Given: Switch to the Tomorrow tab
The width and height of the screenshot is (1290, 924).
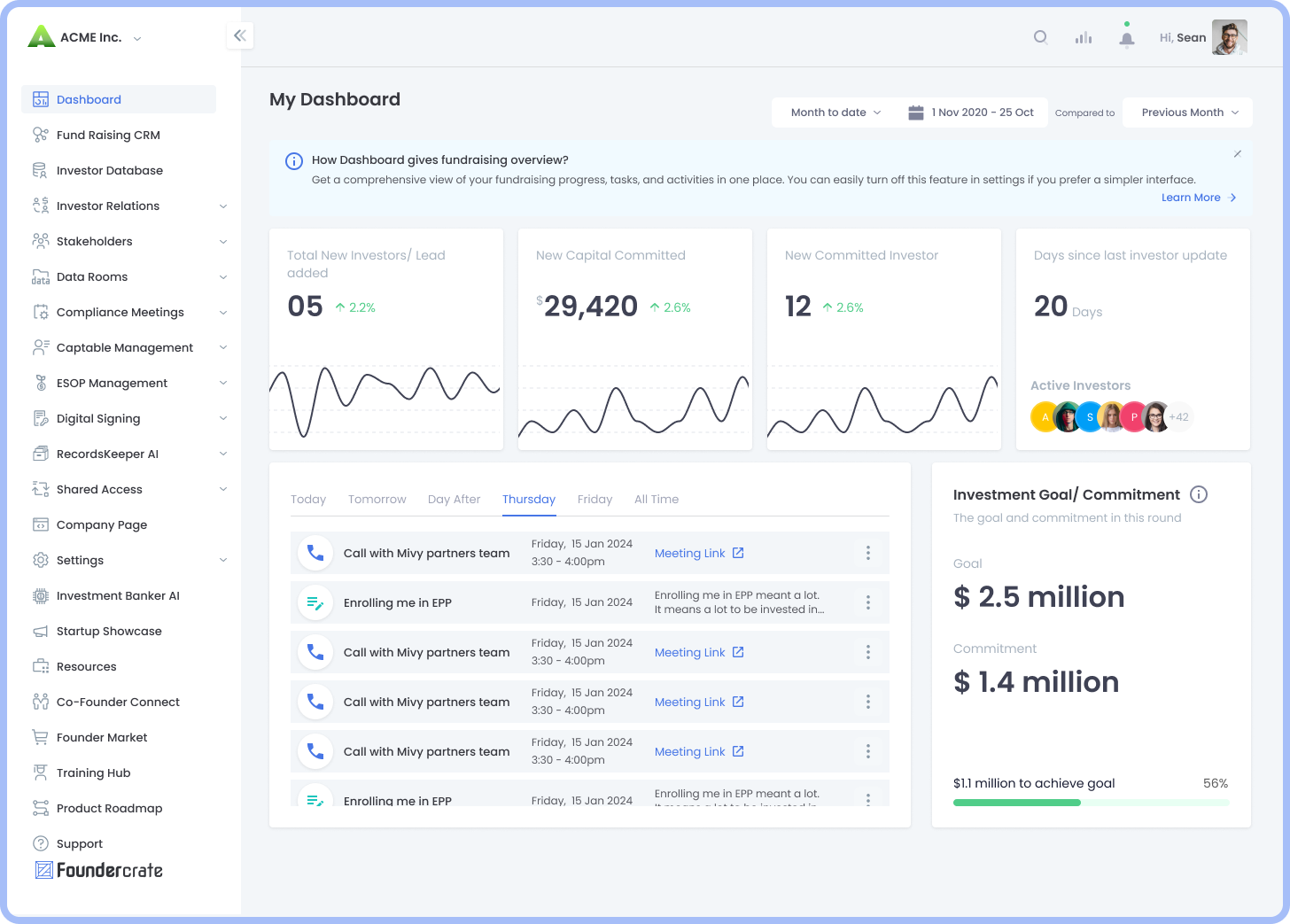Looking at the screenshot, I should pyautogui.click(x=377, y=500).
